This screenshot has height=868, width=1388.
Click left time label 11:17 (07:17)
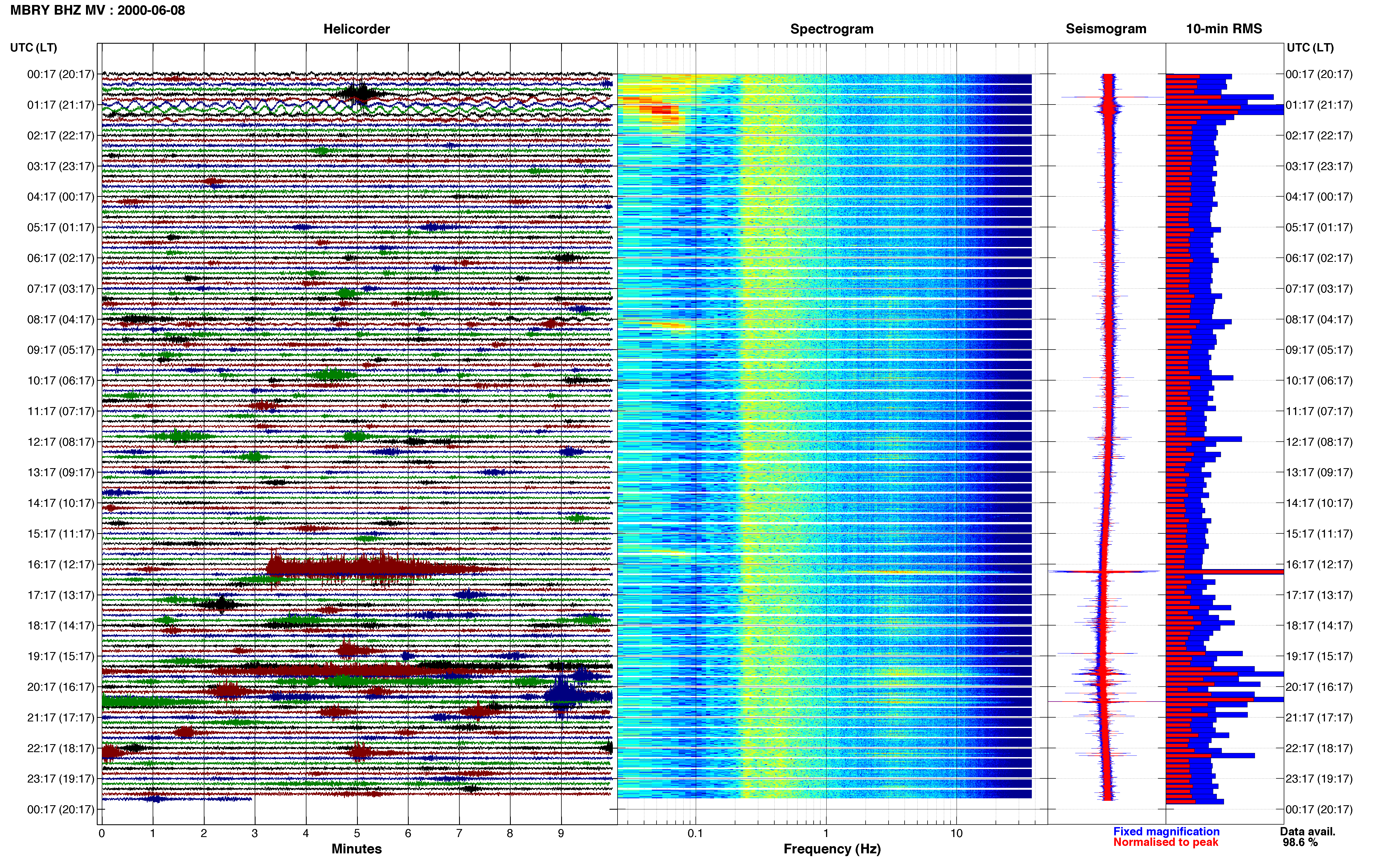pos(61,412)
